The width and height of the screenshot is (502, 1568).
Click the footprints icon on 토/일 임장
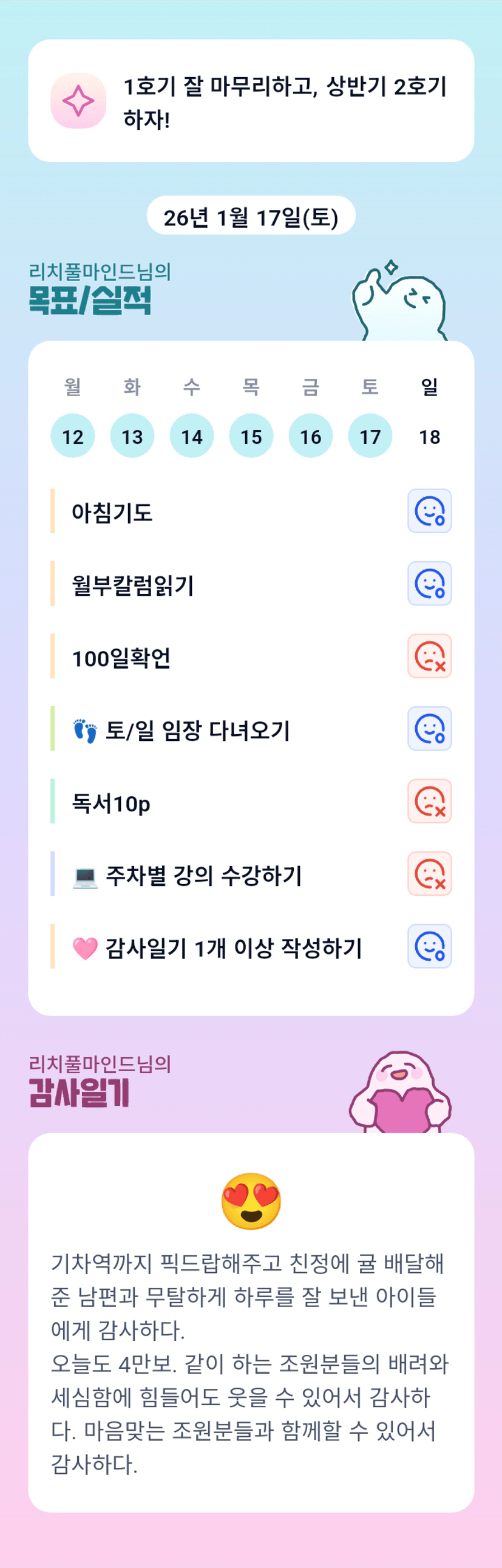[85, 731]
